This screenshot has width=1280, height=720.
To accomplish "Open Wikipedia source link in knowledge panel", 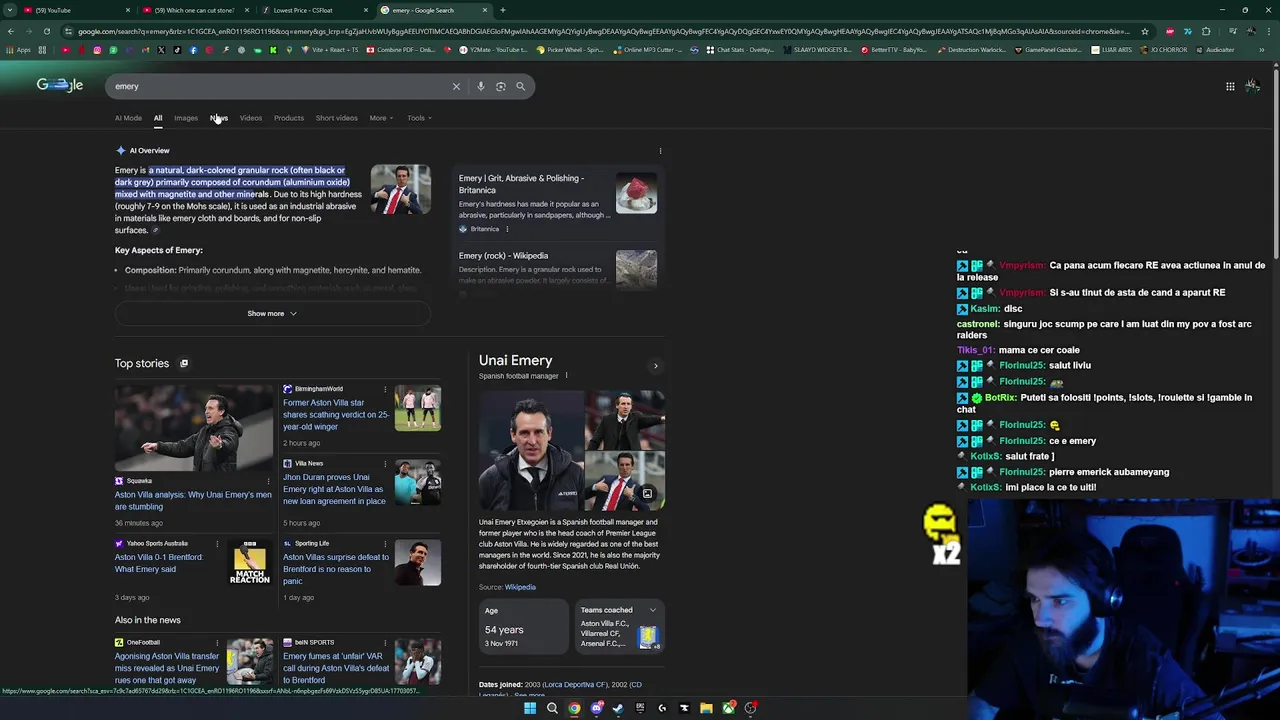I will [520, 587].
